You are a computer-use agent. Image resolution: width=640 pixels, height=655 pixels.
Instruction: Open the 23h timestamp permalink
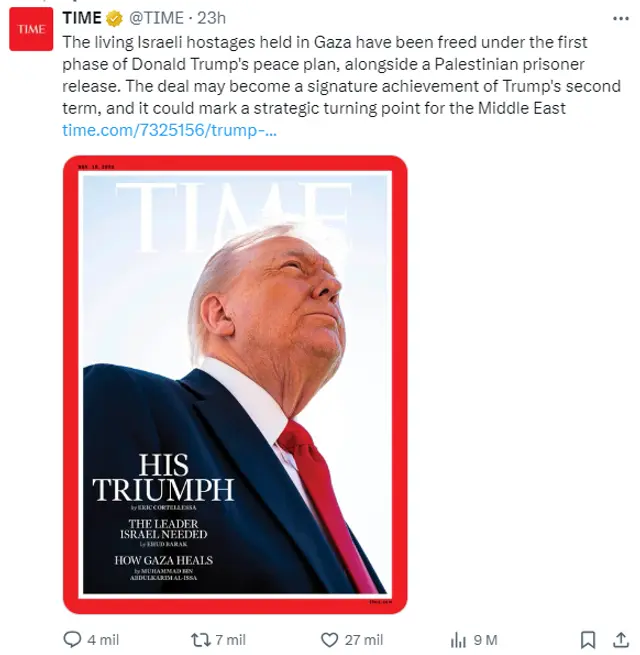point(212,19)
